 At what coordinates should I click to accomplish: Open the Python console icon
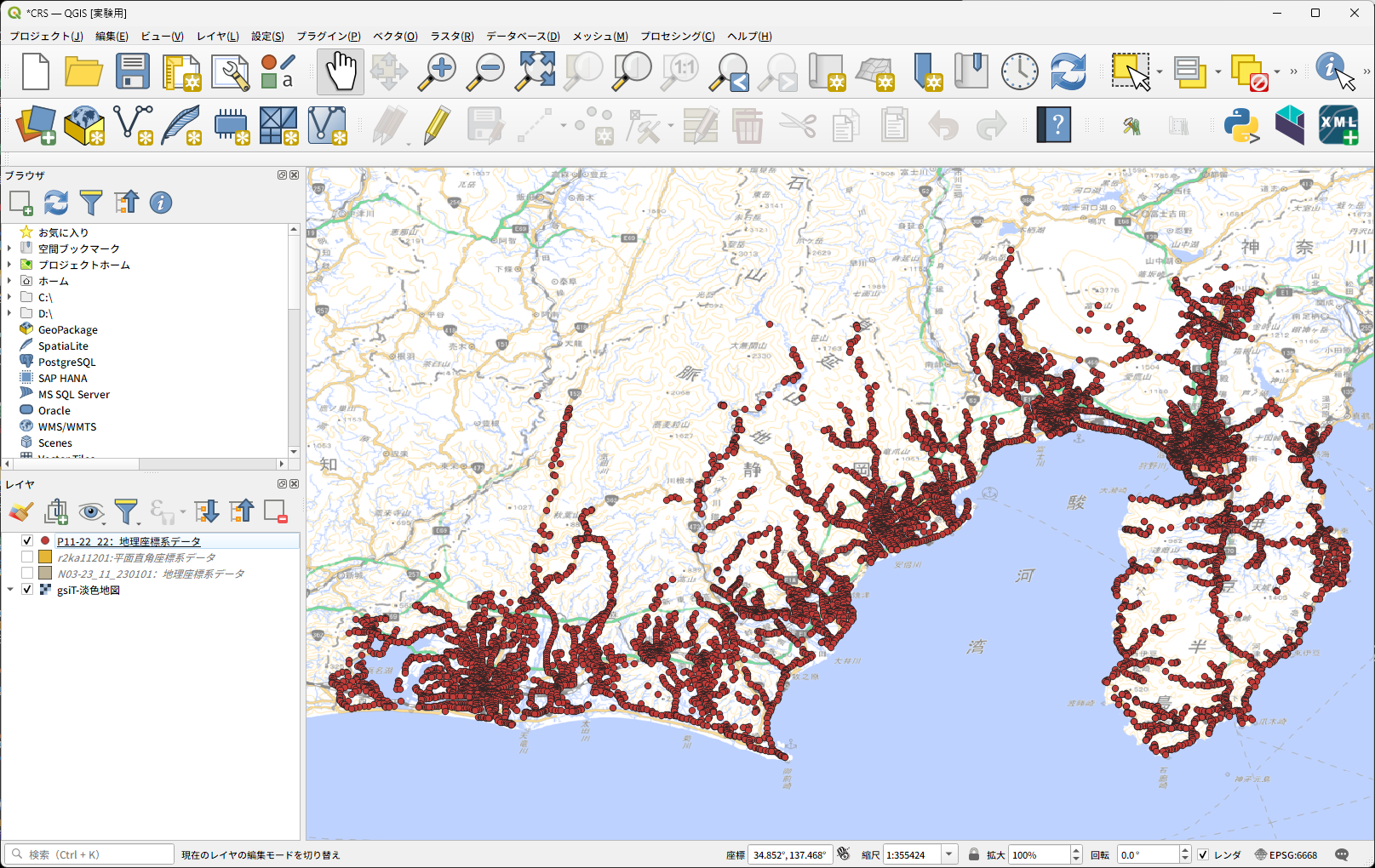pyautogui.click(x=1240, y=126)
